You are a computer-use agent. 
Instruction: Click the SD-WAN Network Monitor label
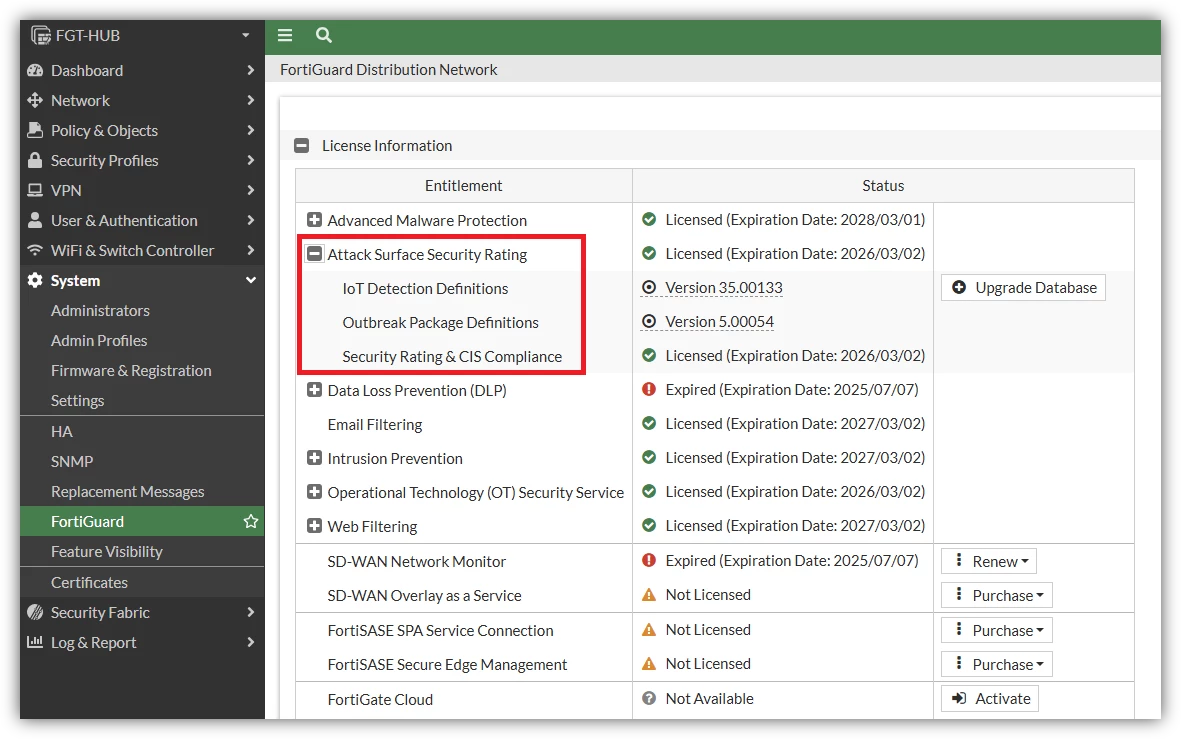417,561
